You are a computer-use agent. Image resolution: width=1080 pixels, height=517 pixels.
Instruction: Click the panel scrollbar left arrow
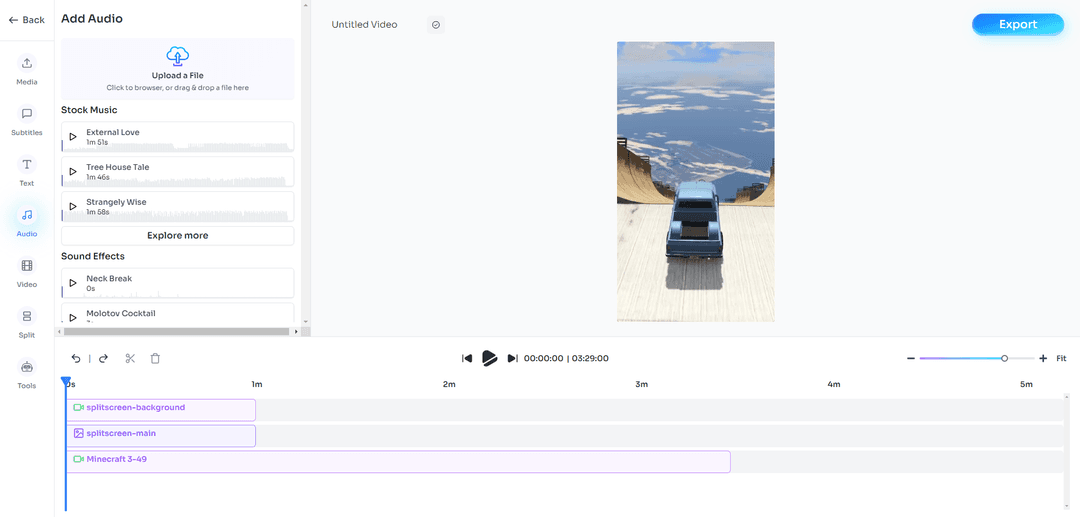tap(59, 331)
